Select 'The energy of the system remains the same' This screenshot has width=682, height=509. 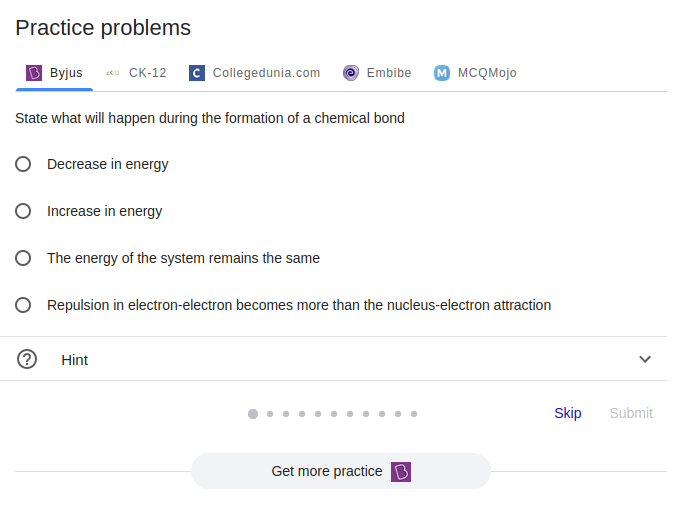[x=23, y=258]
